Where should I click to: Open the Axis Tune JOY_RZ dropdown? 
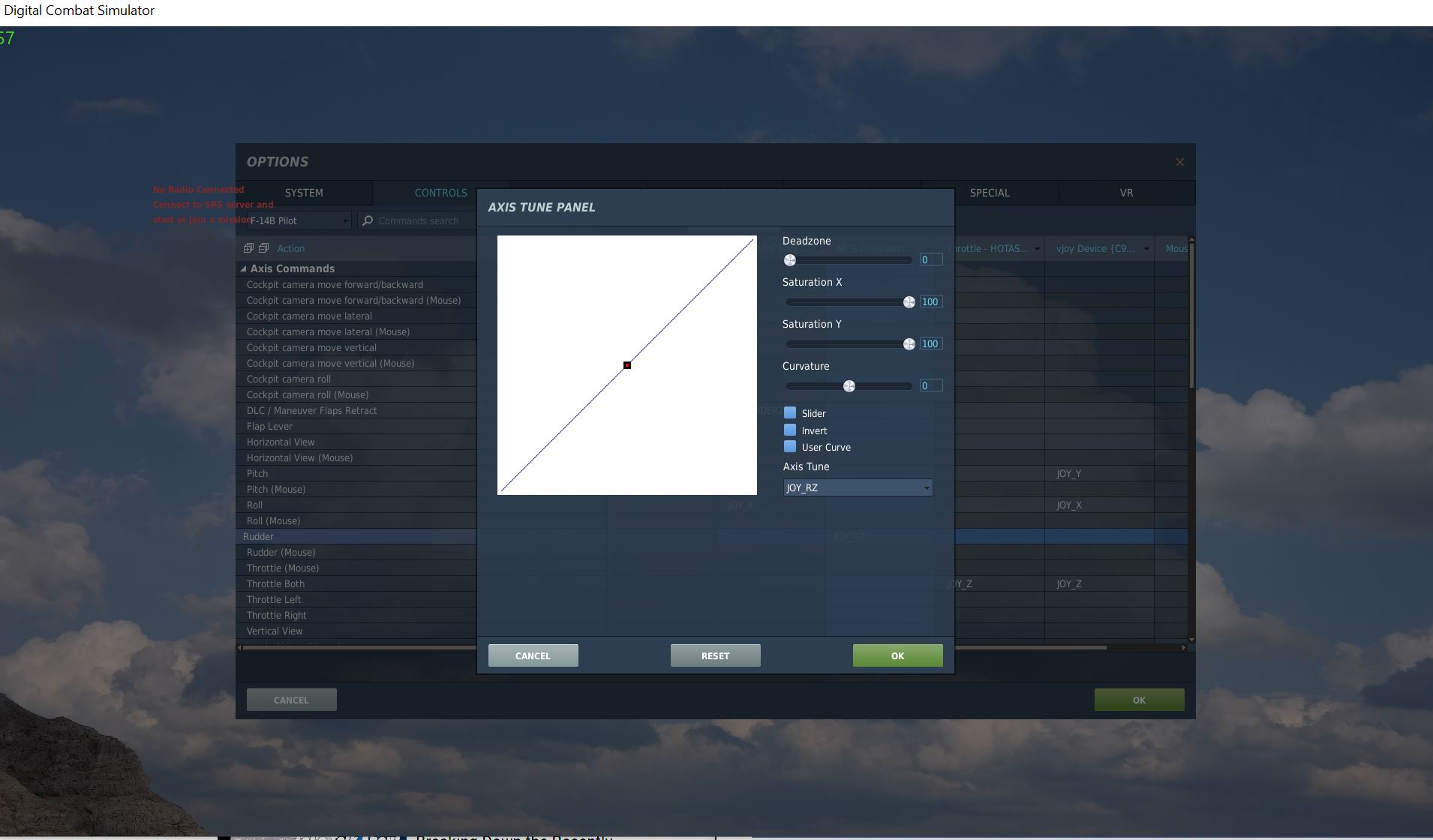click(x=858, y=487)
